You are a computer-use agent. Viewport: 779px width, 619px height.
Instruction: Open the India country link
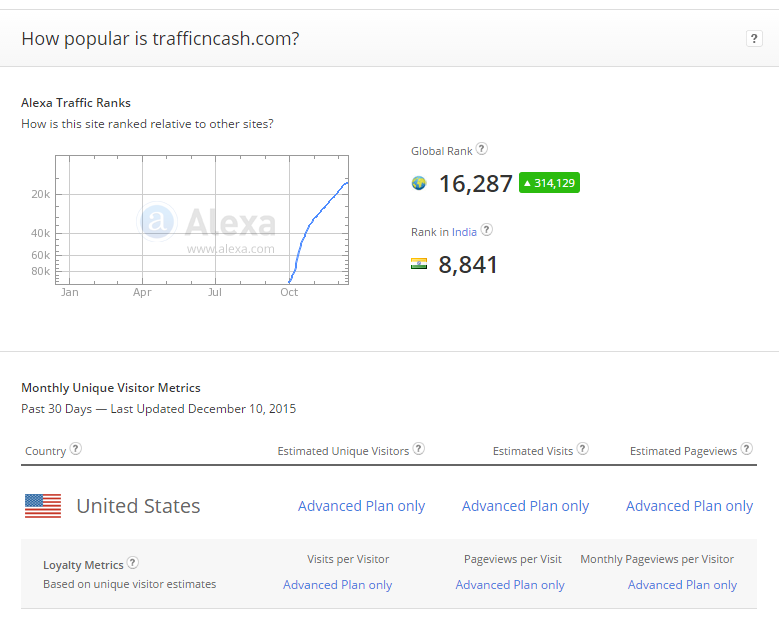tap(464, 232)
